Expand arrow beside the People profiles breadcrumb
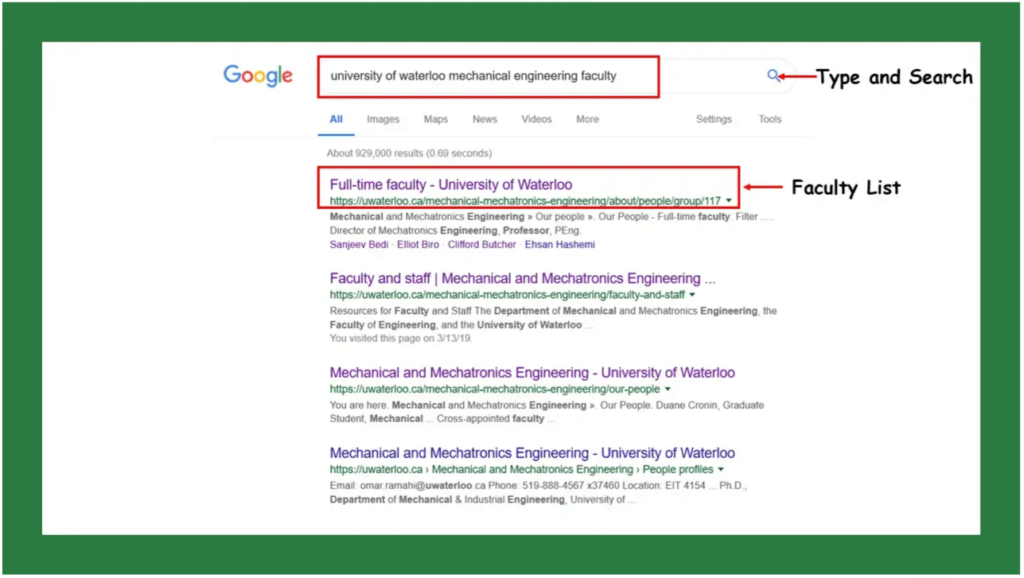Viewport: 1024px width, 578px height. [x=721, y=470]
